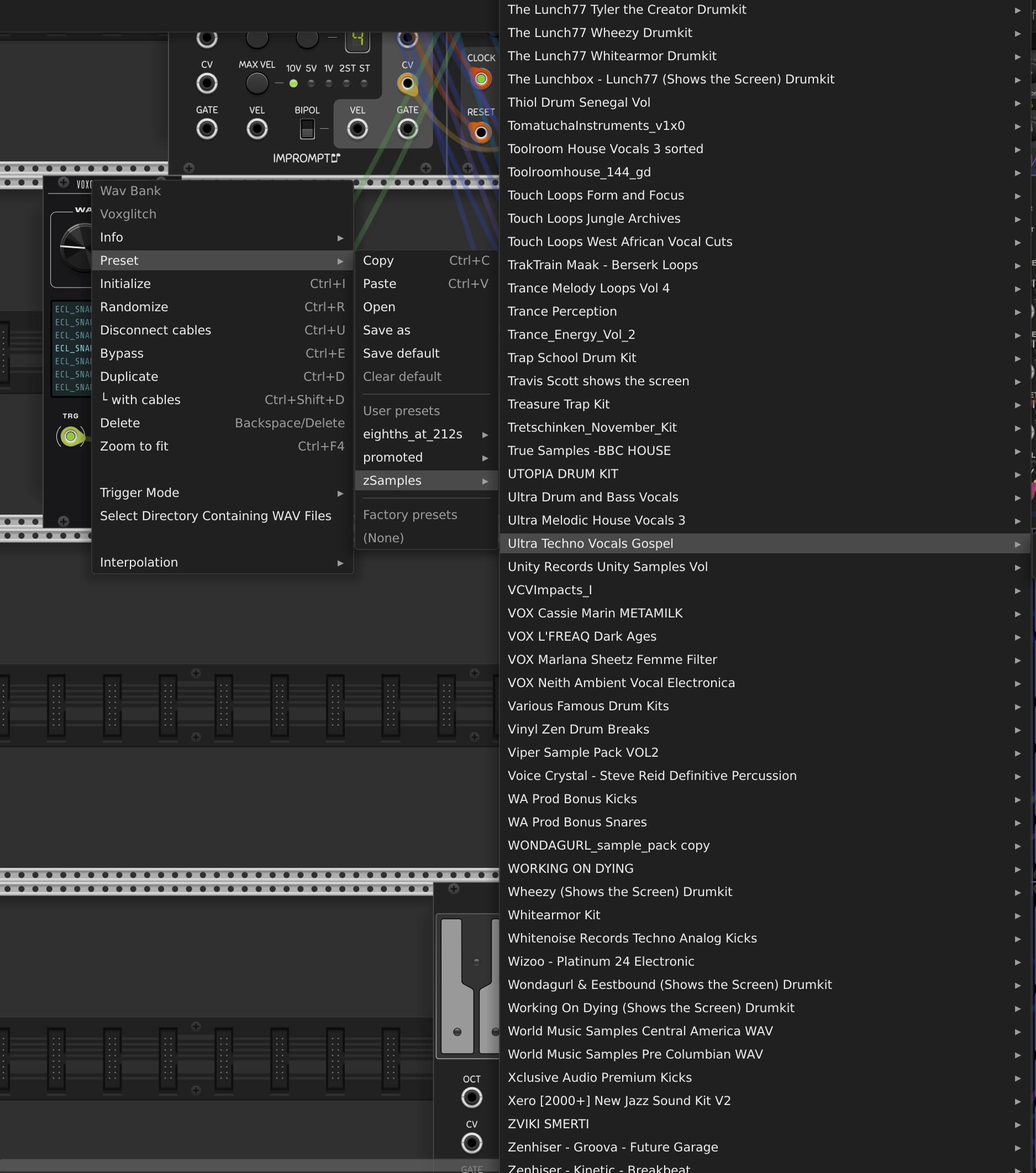
Task: Select Thiol Drum Senegal Vol
Action: coord(765,103)
